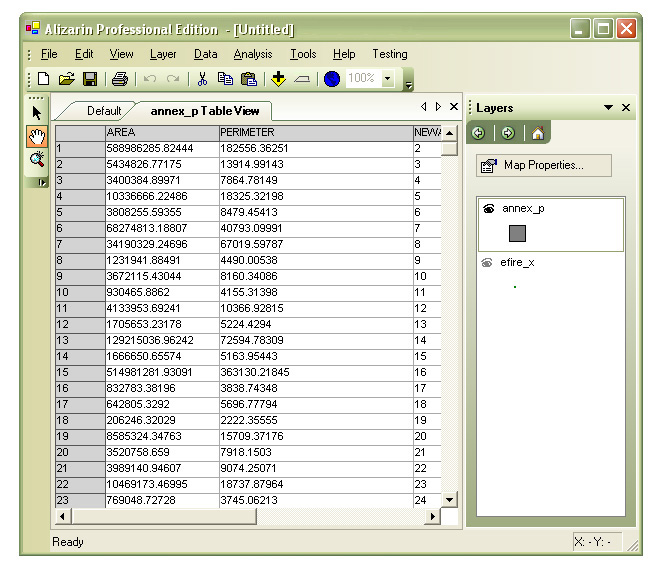662x574 pixels.
Task: Close the Layers panel
Action: click(626, 108)
